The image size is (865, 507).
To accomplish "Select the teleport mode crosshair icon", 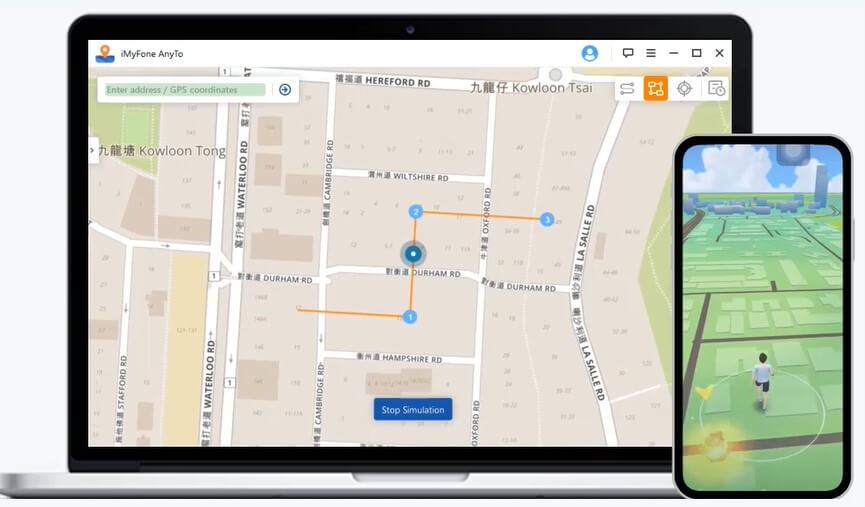I will (684, 88).
